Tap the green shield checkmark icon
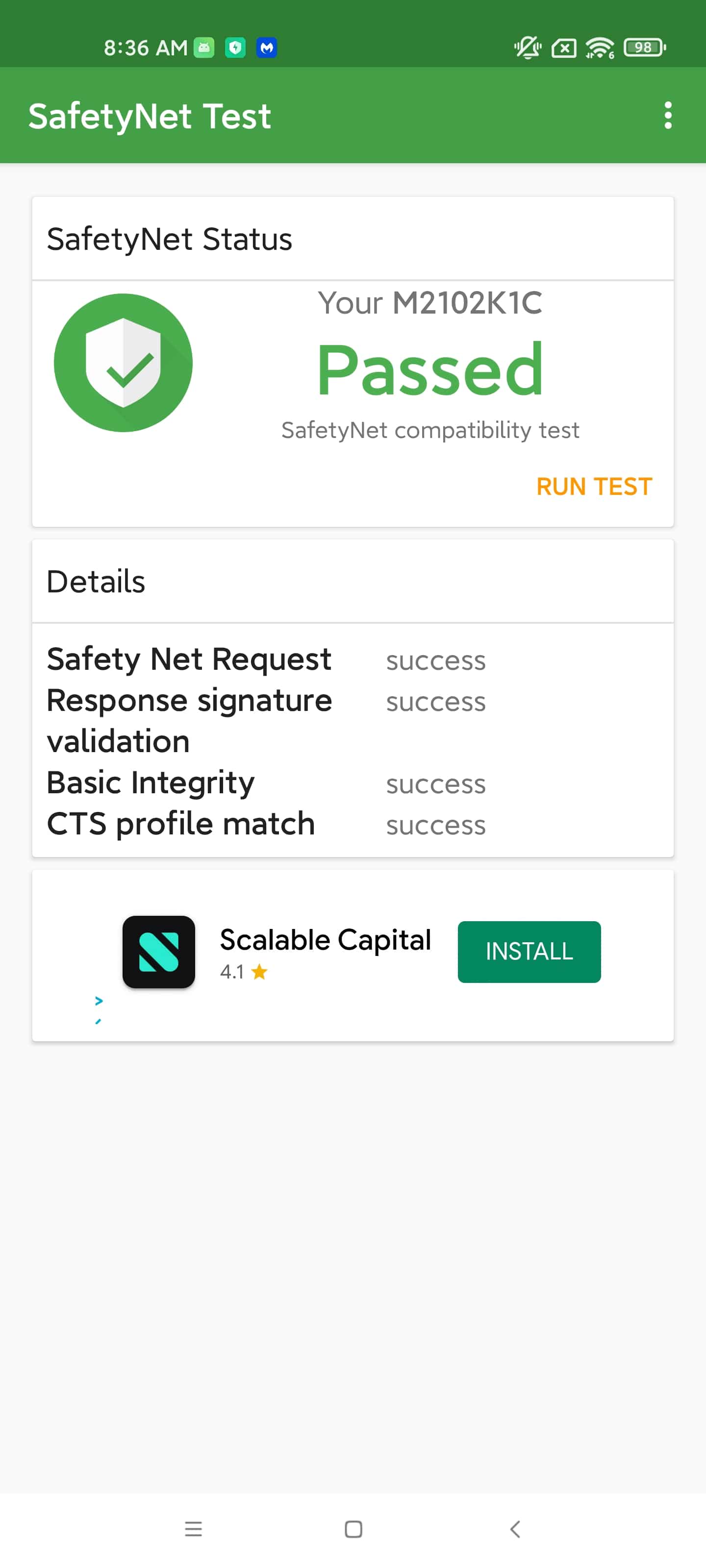 [123, 363]
